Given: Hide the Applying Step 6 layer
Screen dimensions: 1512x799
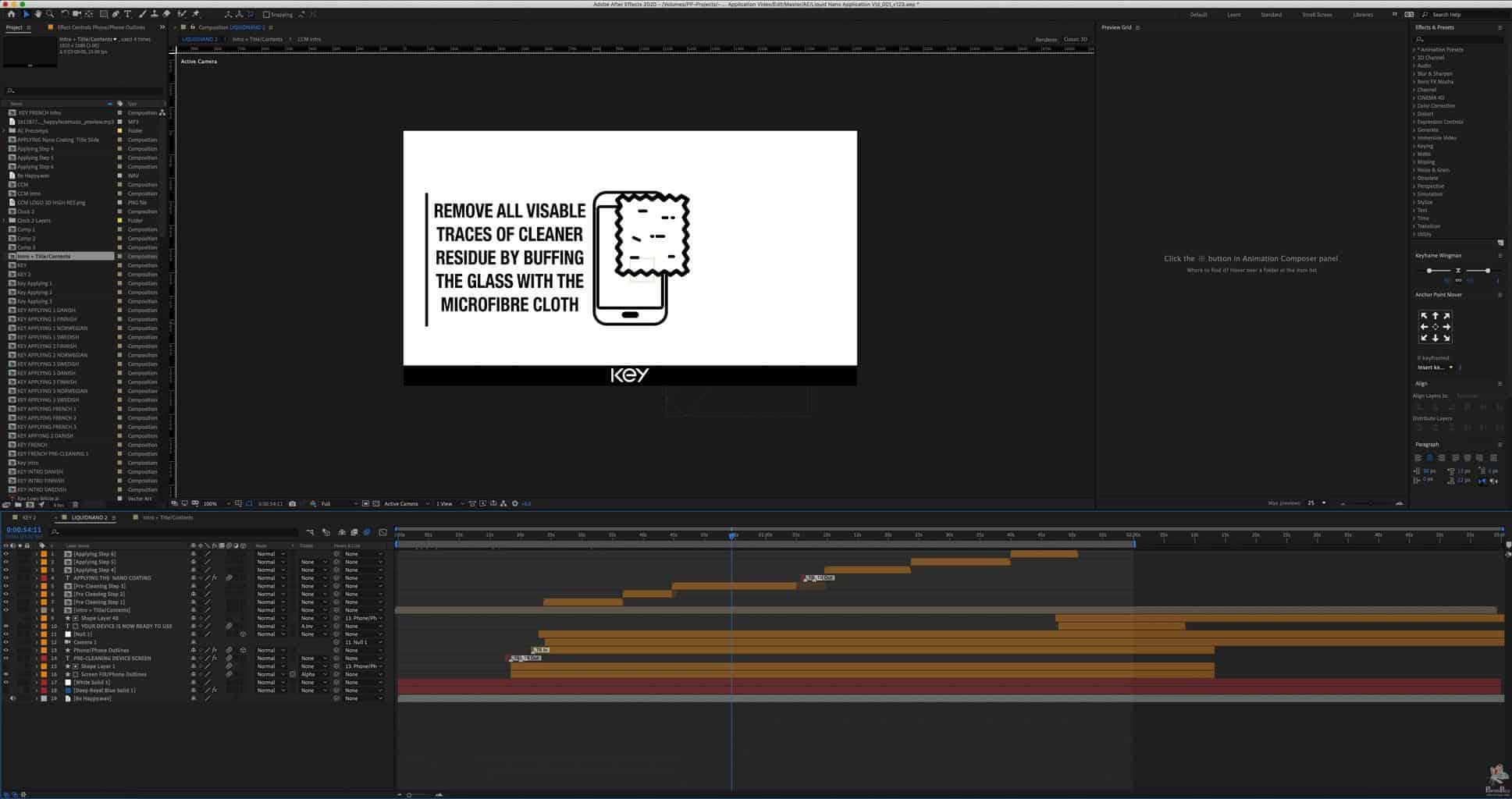Looking at the screenshot, I should (6, 554).
